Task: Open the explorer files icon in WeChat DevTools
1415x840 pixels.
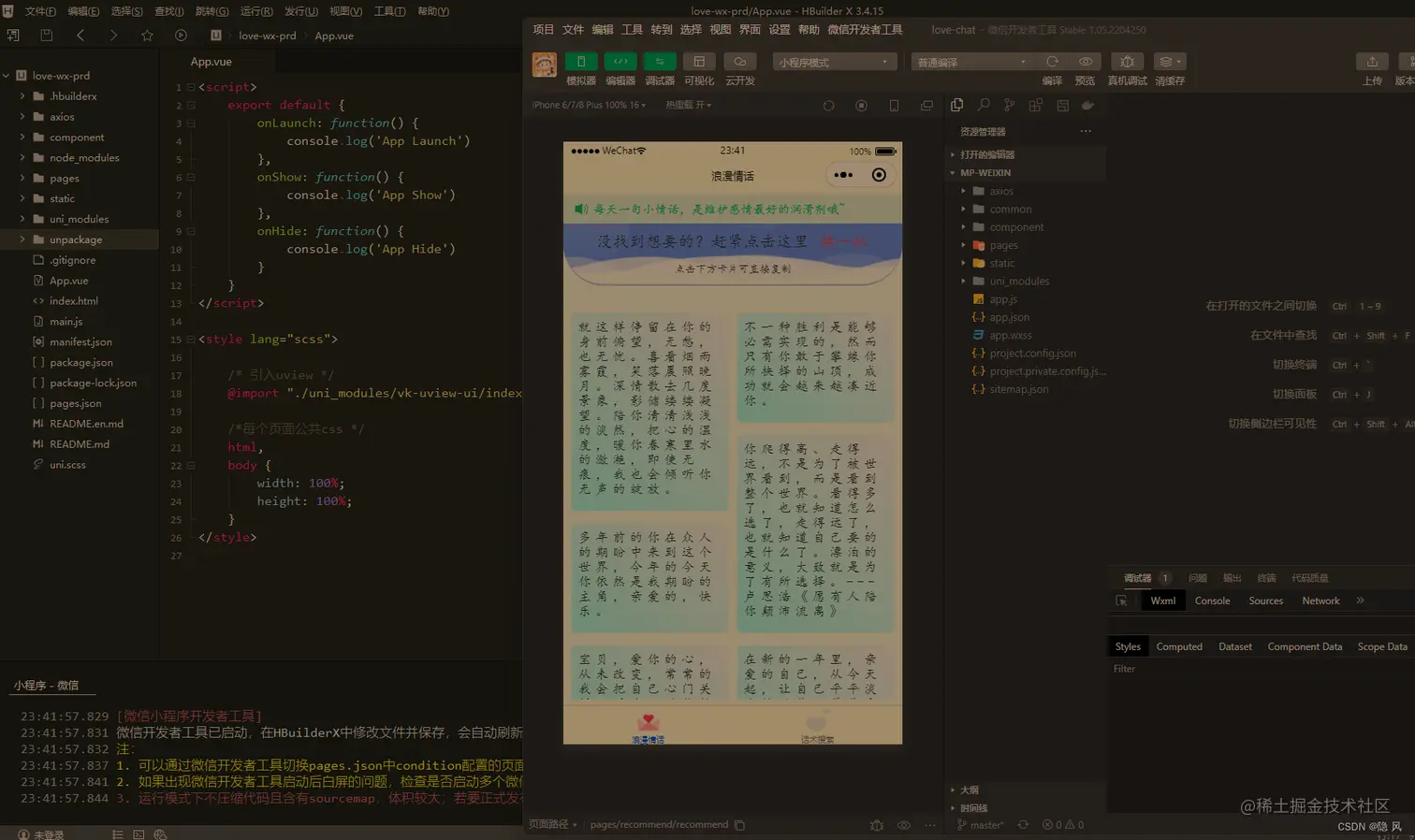Action: point(956,105)
